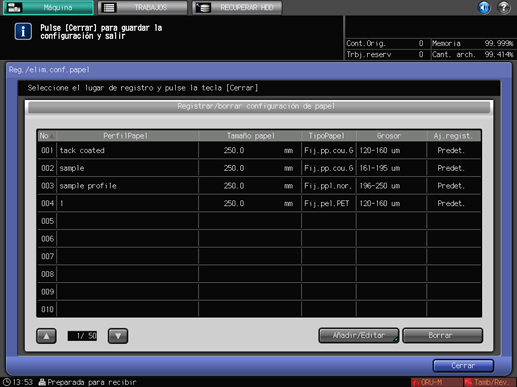Click Cerrar to save and exit
Screen dimensions: 517x387
click(x=463, y=366)
